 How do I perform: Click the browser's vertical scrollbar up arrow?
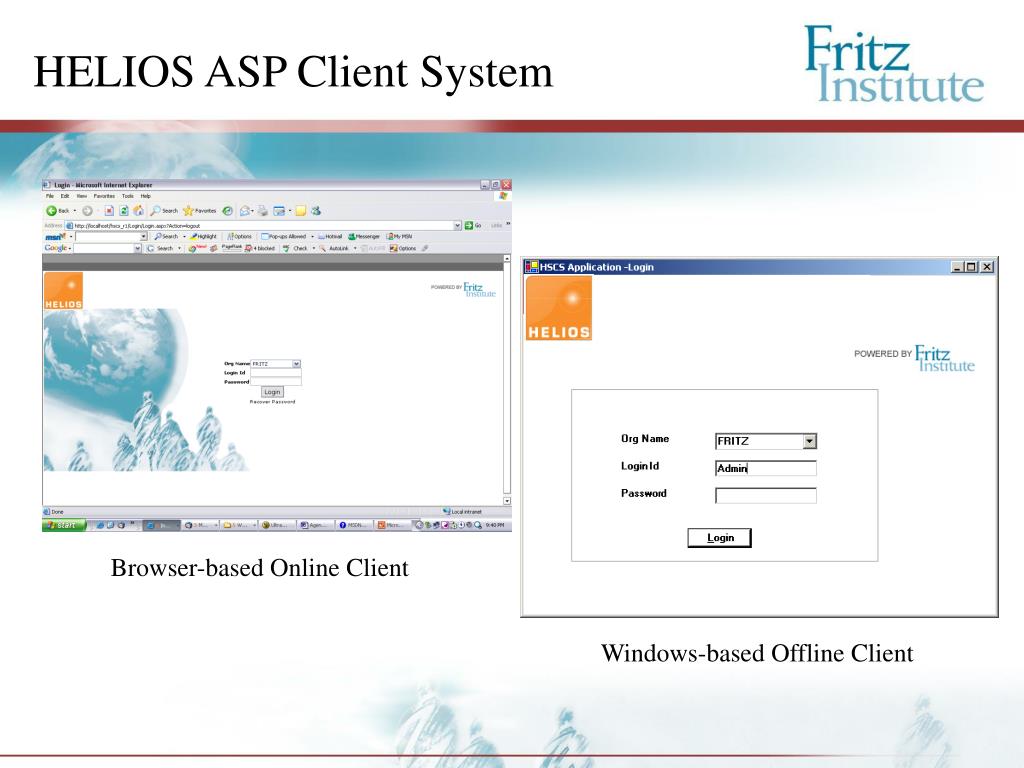(507, 259)
